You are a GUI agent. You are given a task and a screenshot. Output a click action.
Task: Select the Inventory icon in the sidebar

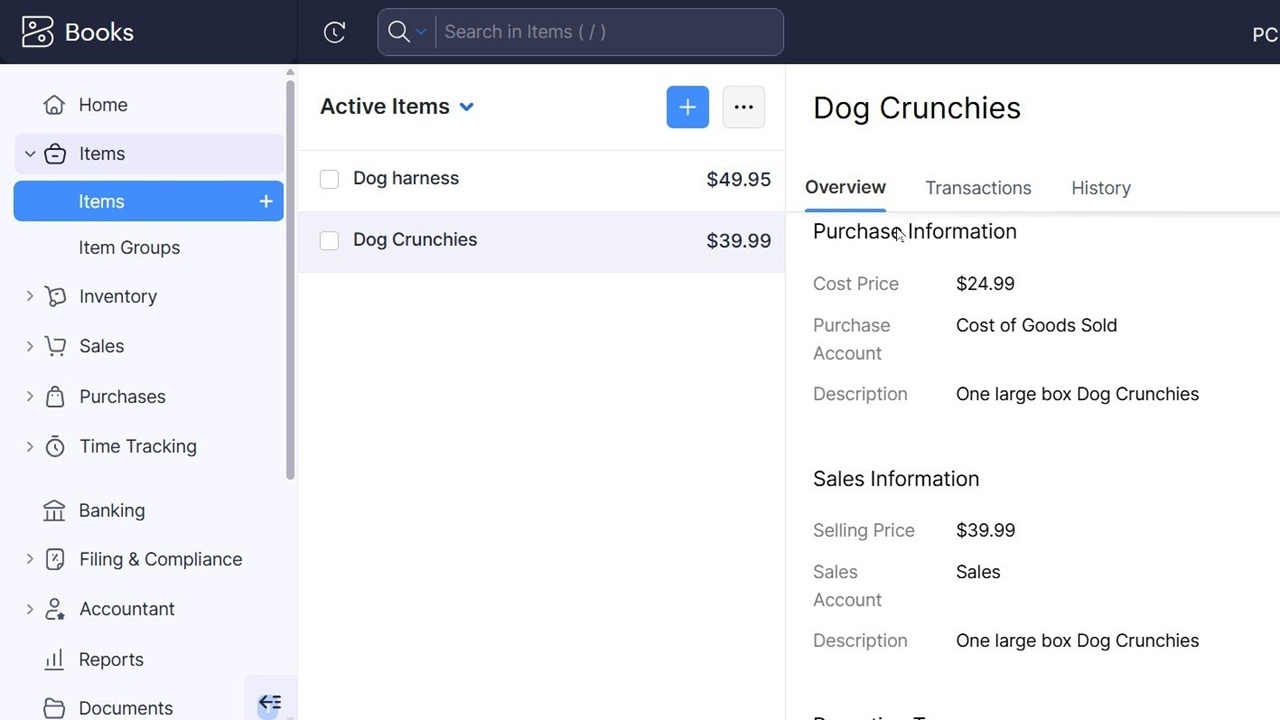(x=54, y=296)
